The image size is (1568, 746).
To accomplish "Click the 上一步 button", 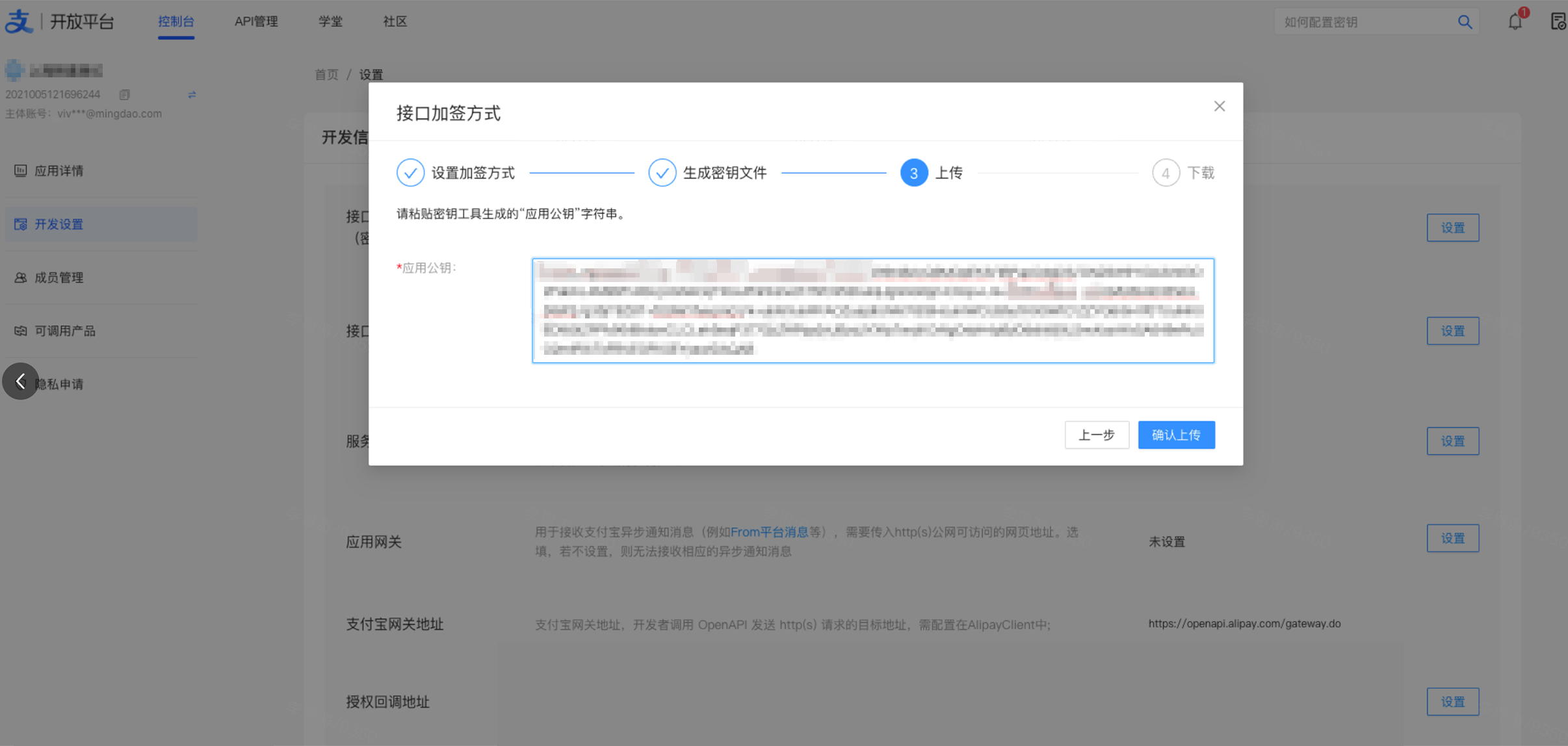I will (1096, 435).
